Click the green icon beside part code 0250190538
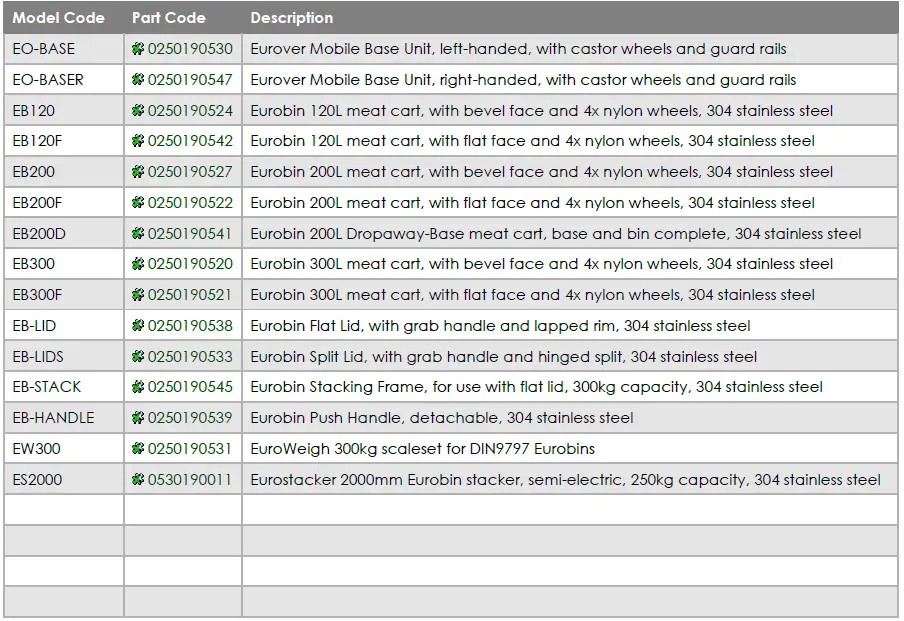This screenshot has width=904, height=621. pyautogui.click(x=138, y=326)
